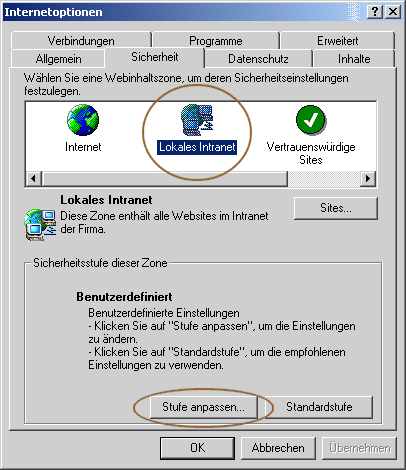Image resolution: width=406 pixels, height=470 pixels.
Task: Click the left scroll arrow of the zone list
Action: click(x=33, y=178)
